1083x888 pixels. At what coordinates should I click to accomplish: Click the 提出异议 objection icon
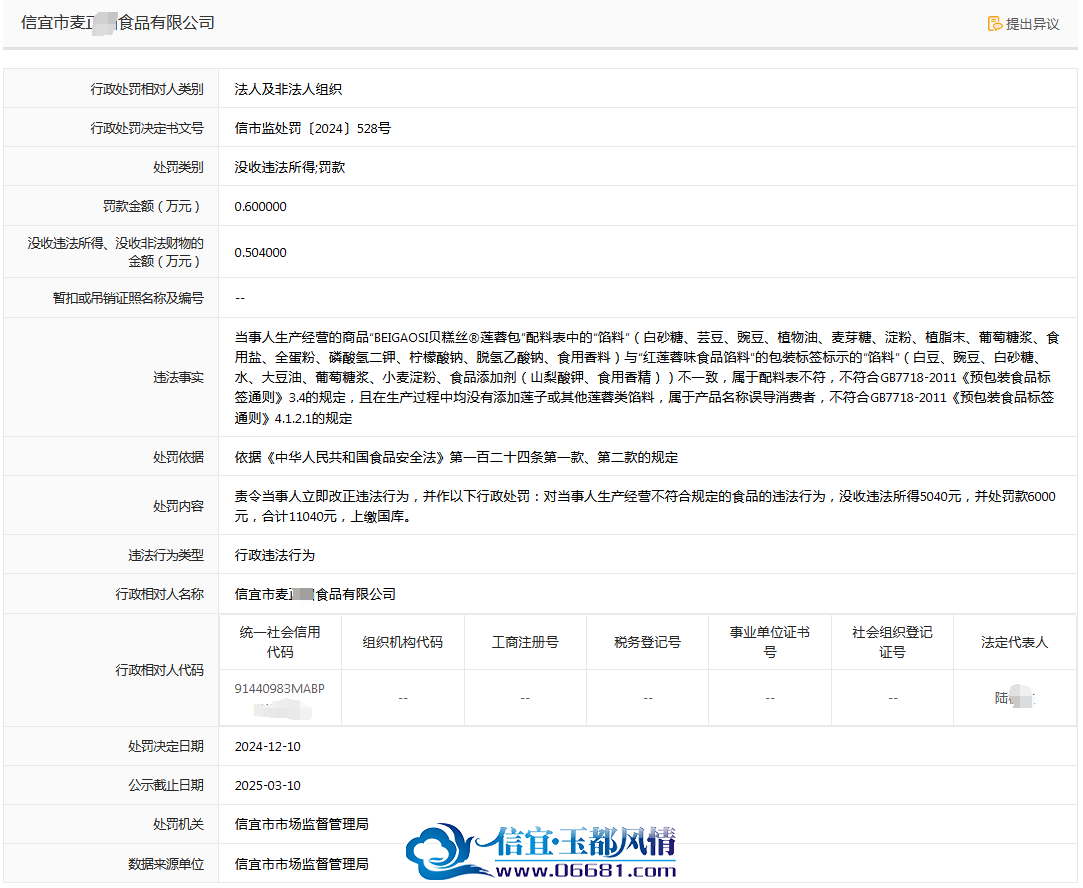[x=995, y=24]
